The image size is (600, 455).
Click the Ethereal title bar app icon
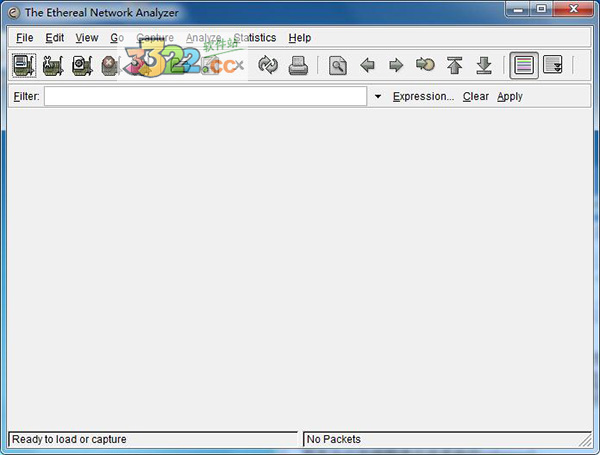pyautogui.click(x=14, y=13)
